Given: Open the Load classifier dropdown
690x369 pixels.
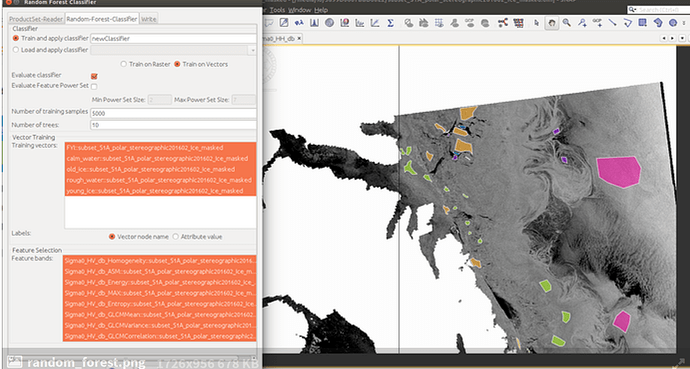Looking at the screenshot, I should [252, 51].
